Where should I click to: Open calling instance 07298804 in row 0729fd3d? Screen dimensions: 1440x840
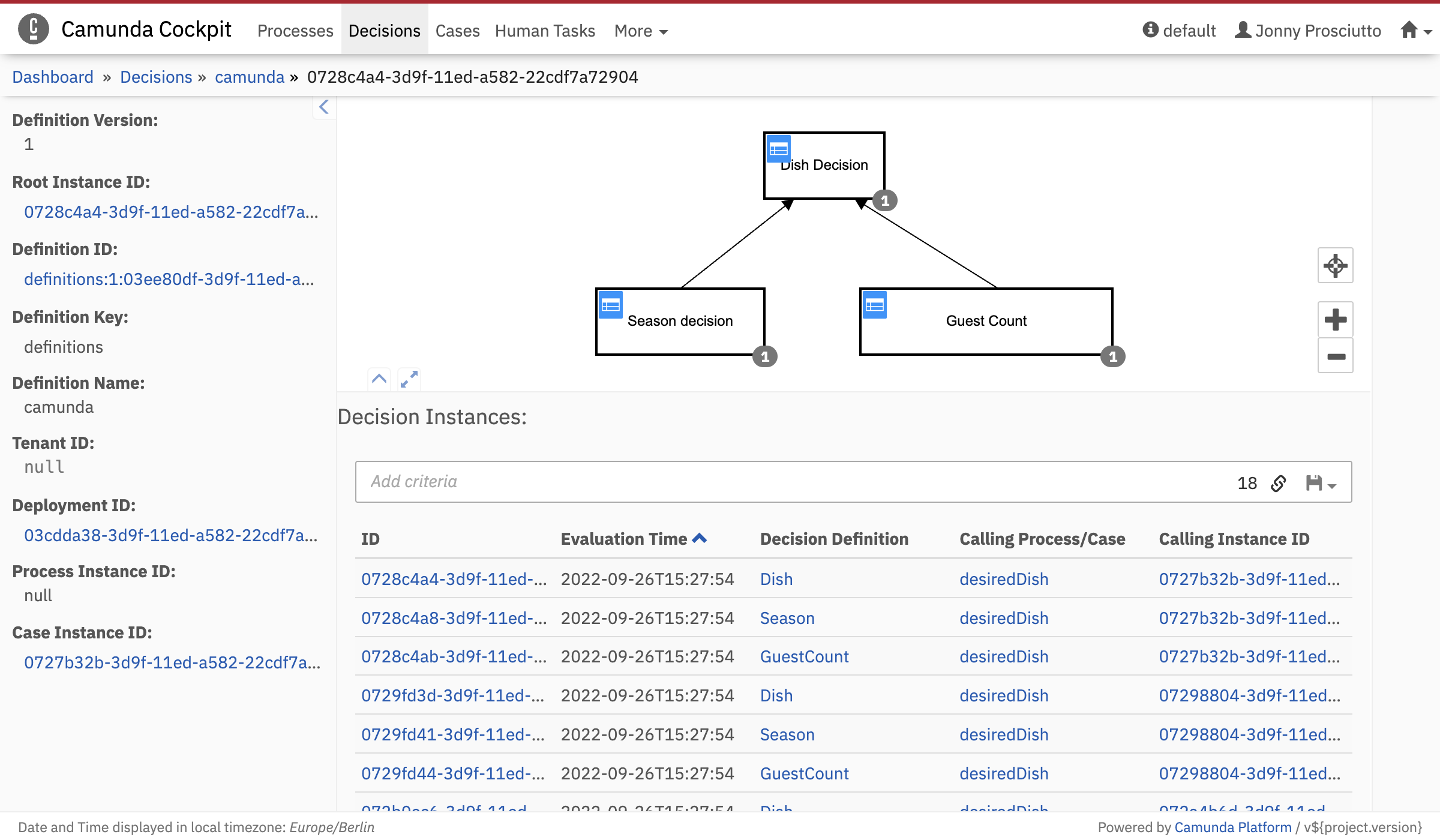(x=1249, y=695)
